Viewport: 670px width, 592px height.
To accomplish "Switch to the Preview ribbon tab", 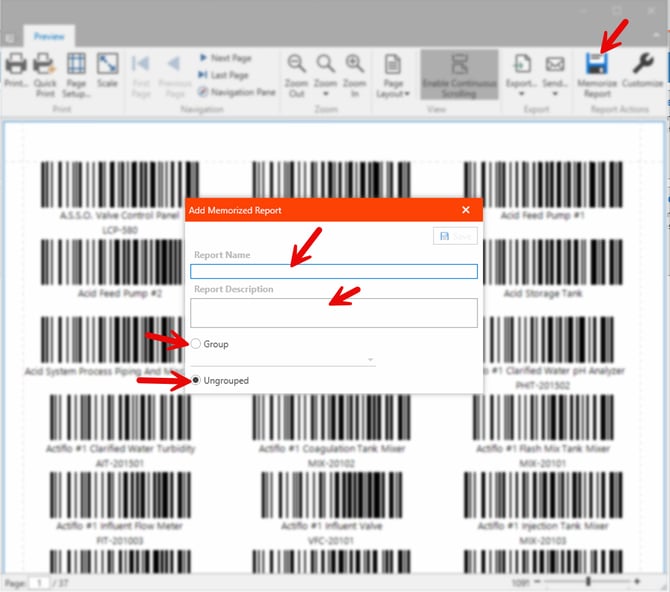I will click(49, 36).
